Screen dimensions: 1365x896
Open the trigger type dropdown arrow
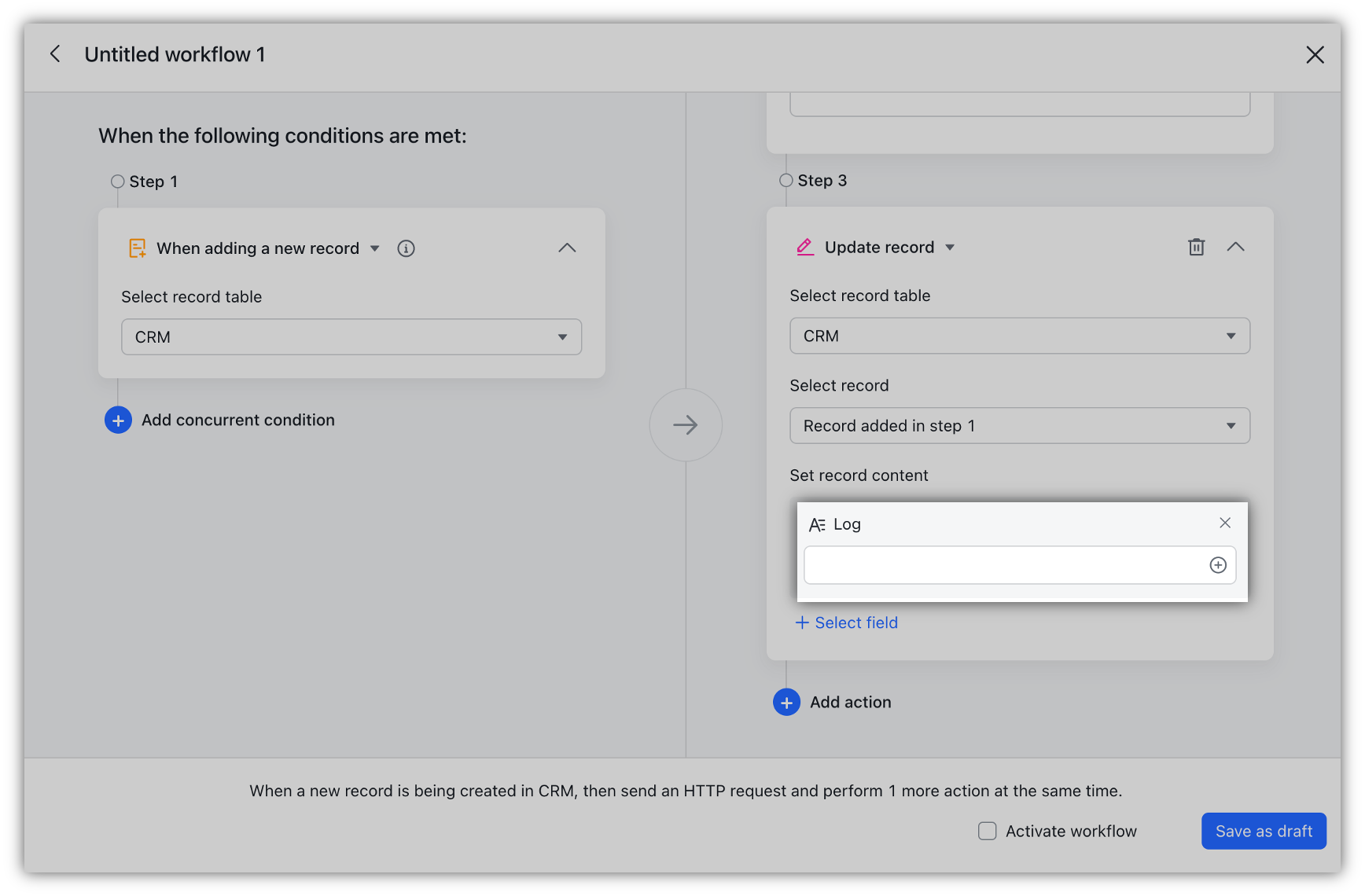point(375,248)
